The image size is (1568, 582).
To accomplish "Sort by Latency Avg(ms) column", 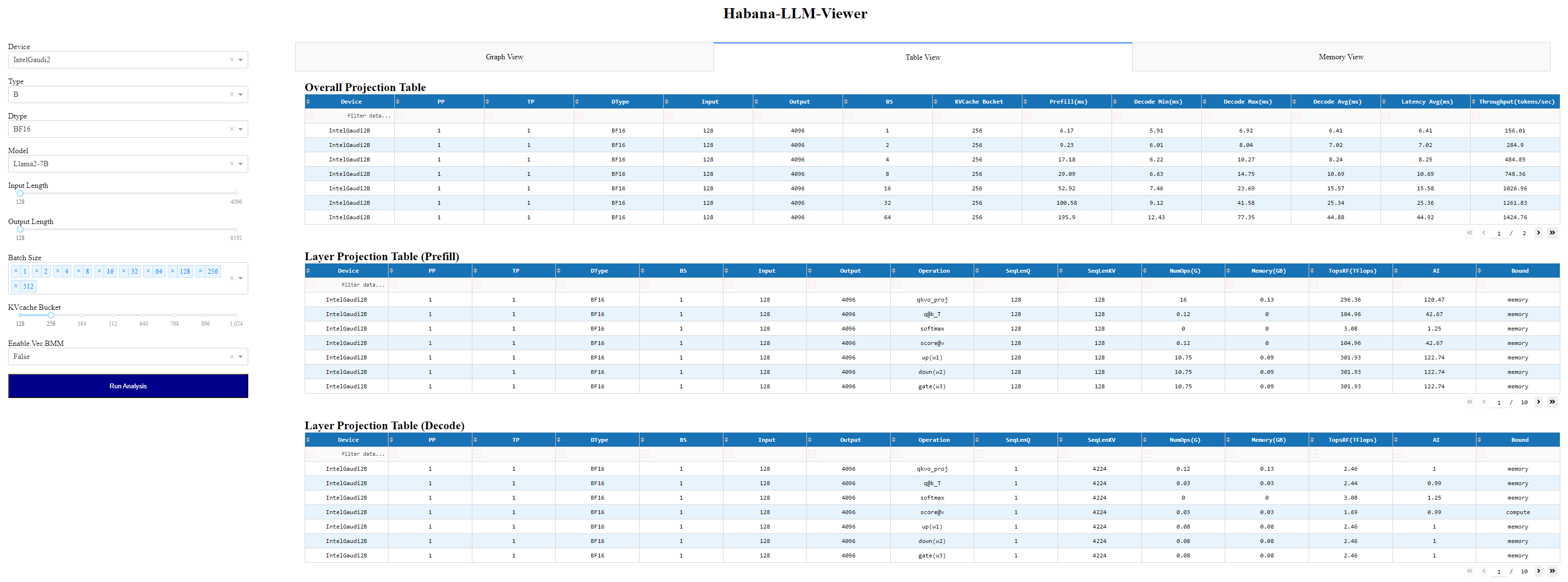I will [x=1384, y=102].
